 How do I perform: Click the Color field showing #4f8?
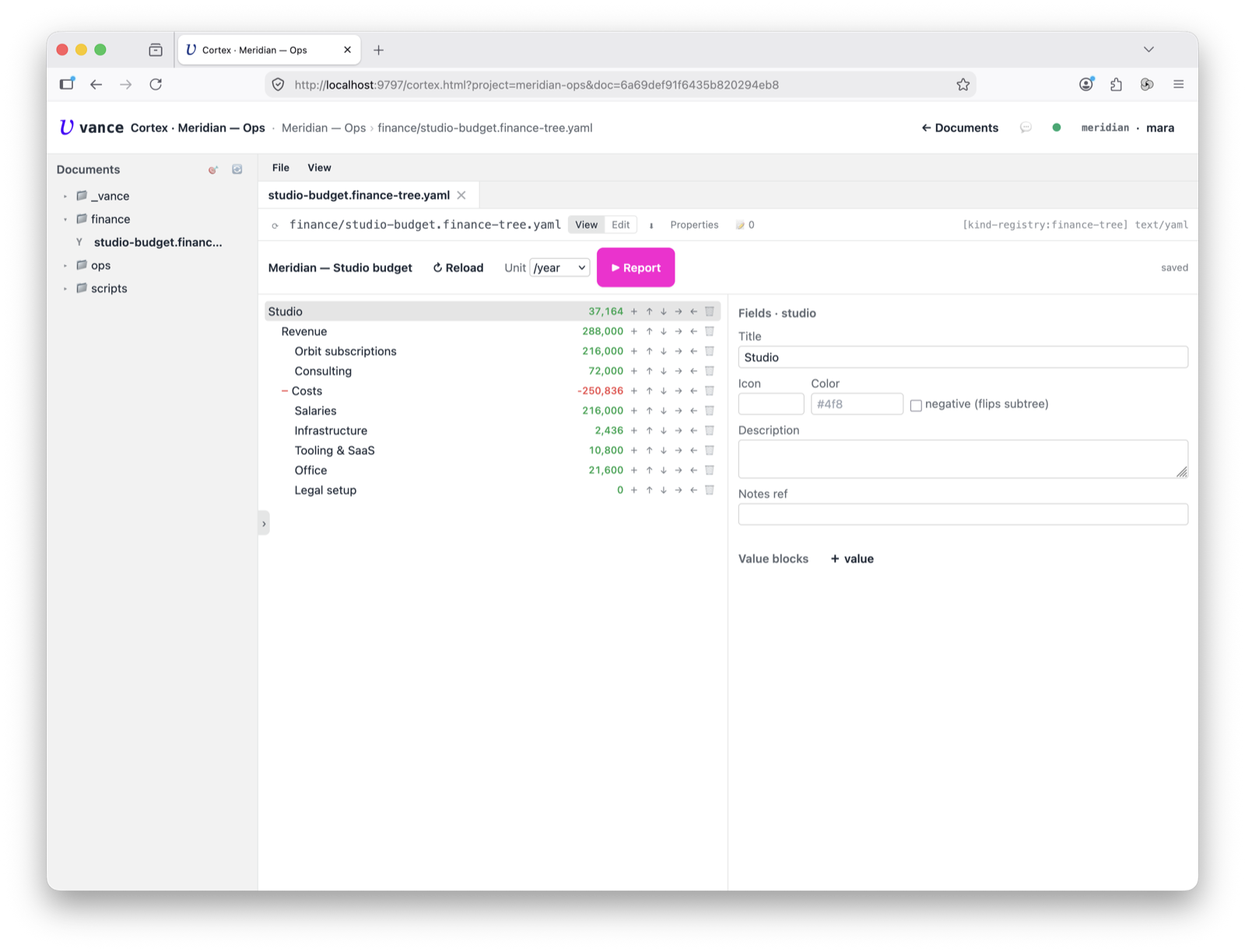click(857, 404)
